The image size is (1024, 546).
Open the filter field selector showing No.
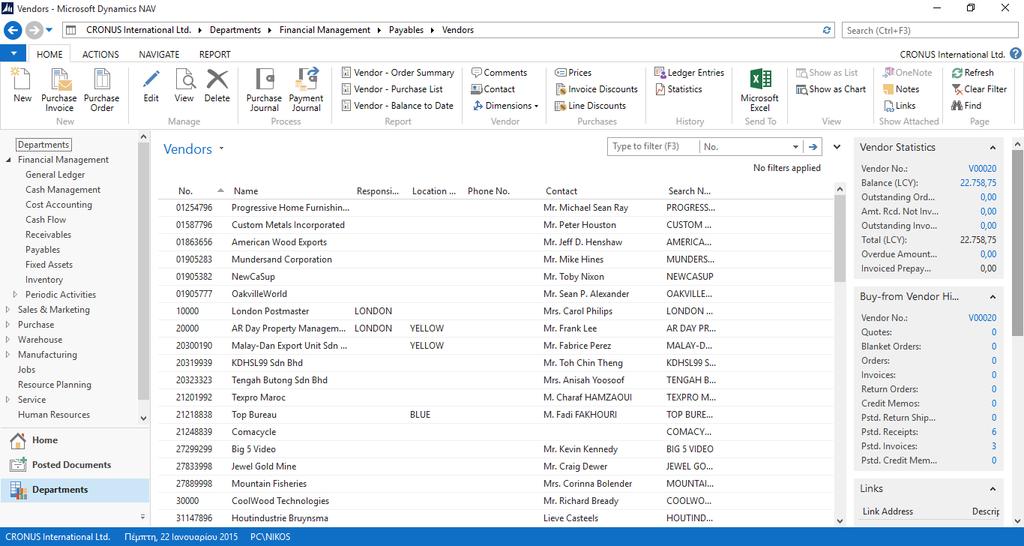750,147
